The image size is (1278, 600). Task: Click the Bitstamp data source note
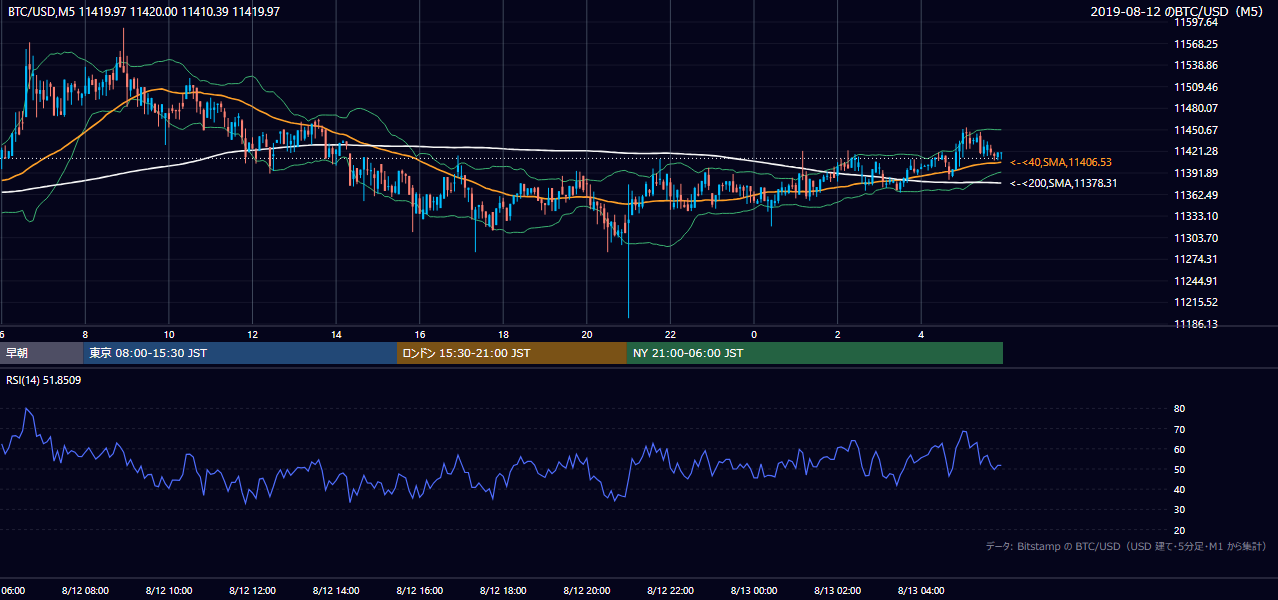coord(1126,547)
